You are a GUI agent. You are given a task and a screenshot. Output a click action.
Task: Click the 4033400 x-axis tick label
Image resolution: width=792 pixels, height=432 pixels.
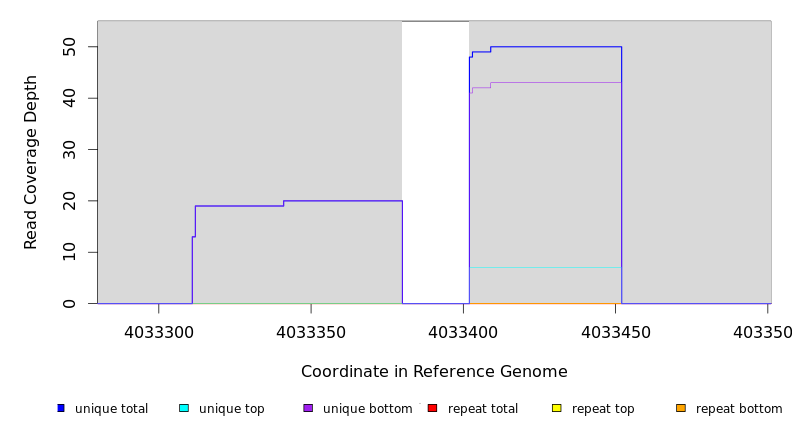pos(463,331)
